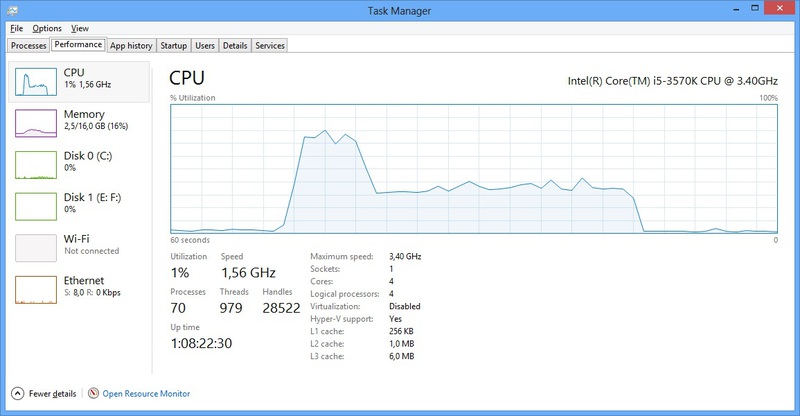
Task: Open the View menu
Action: [x=80, y=29]
